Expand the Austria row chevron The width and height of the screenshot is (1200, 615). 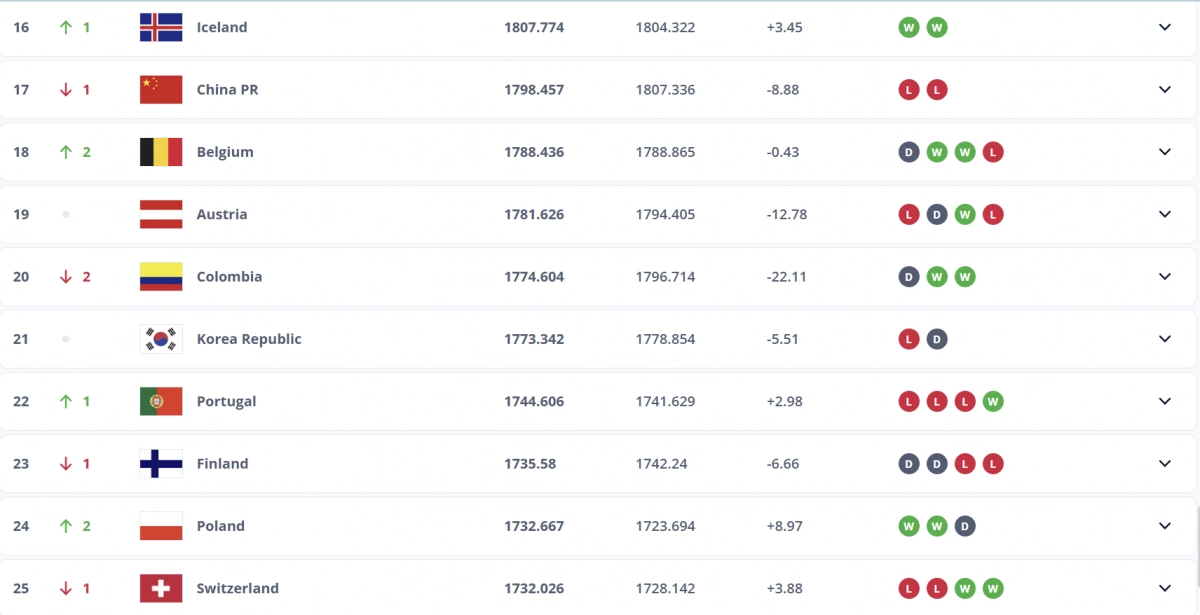[x=1164, y=214]
